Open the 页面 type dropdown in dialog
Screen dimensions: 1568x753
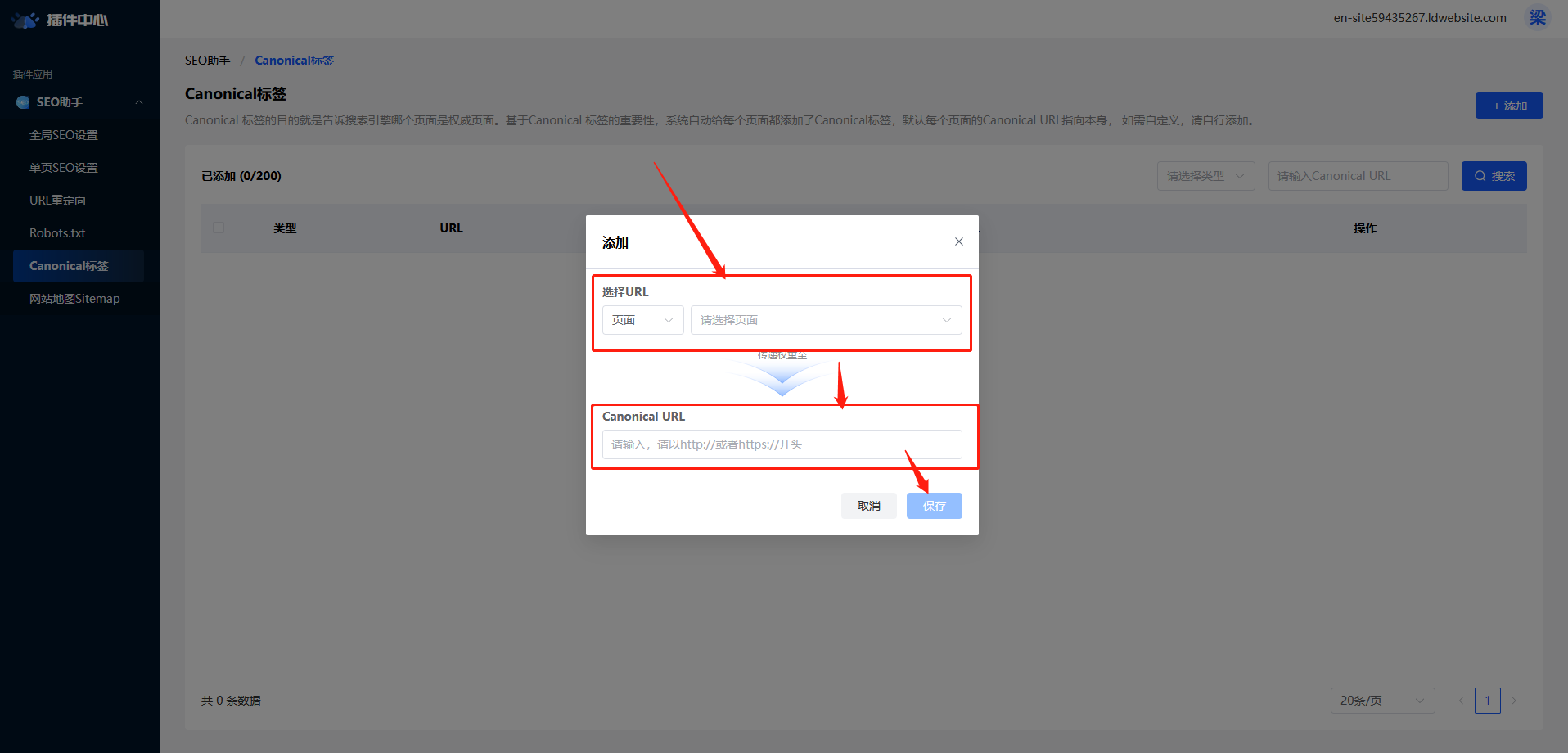[x=642, y=320]
